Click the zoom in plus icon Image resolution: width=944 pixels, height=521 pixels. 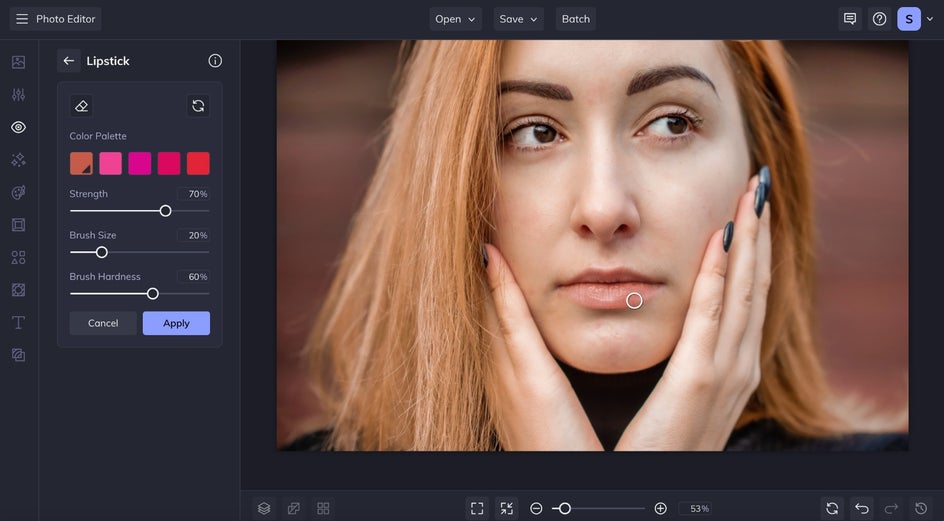coord(660,508)
